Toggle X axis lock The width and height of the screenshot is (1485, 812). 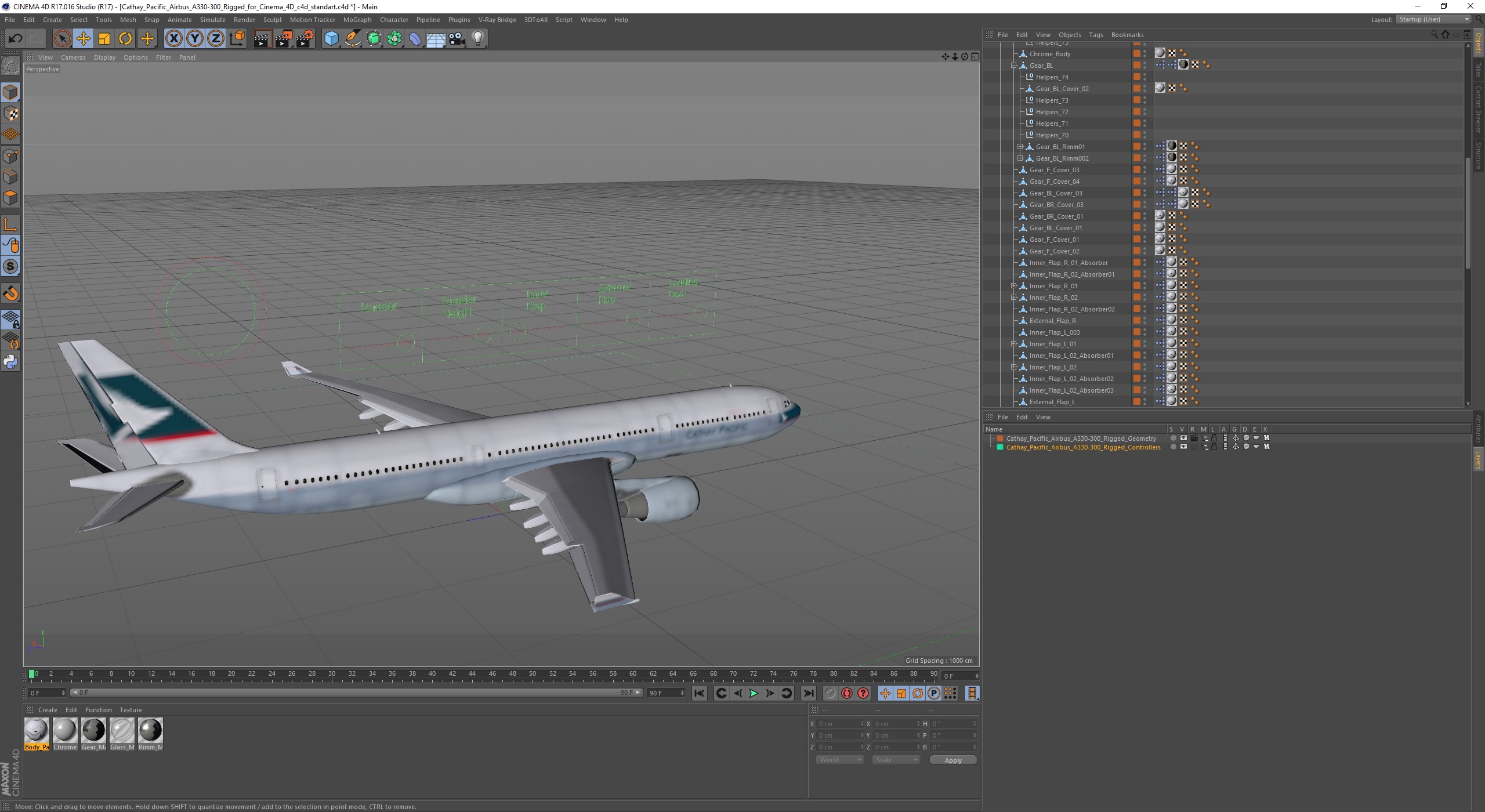pyautogui.click(x=173, y=39)
